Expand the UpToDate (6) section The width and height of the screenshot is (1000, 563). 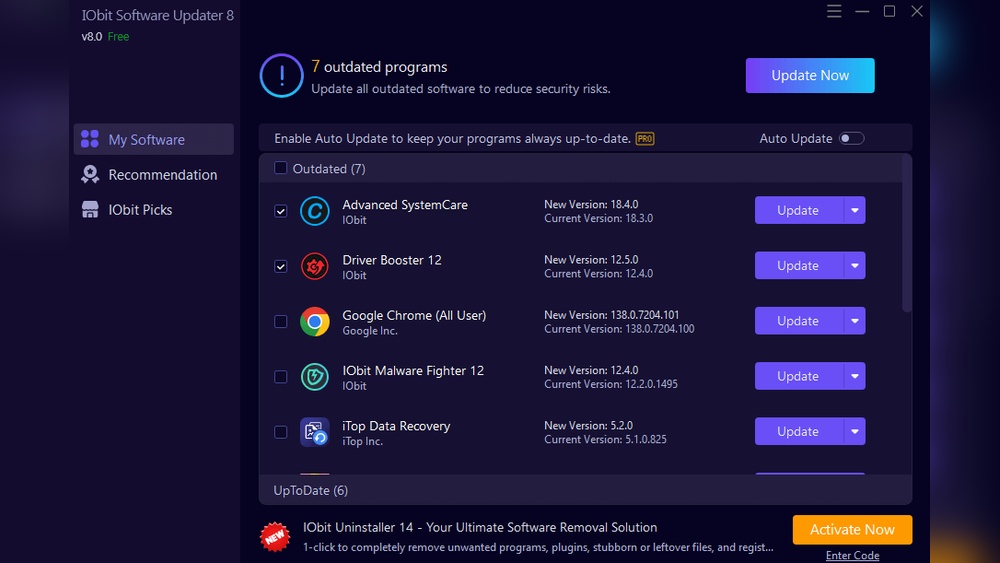[x=585, y=490]
